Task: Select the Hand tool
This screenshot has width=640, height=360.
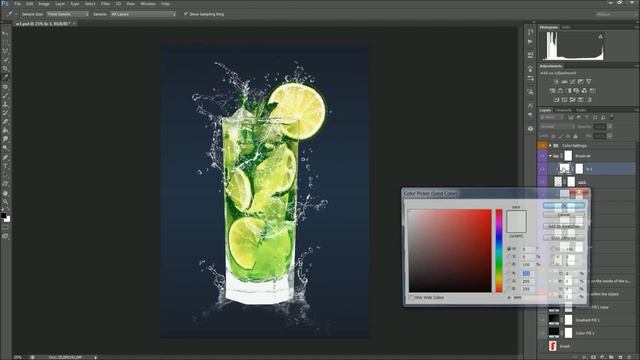Action: pyautogui.click(x=5, y=193)
